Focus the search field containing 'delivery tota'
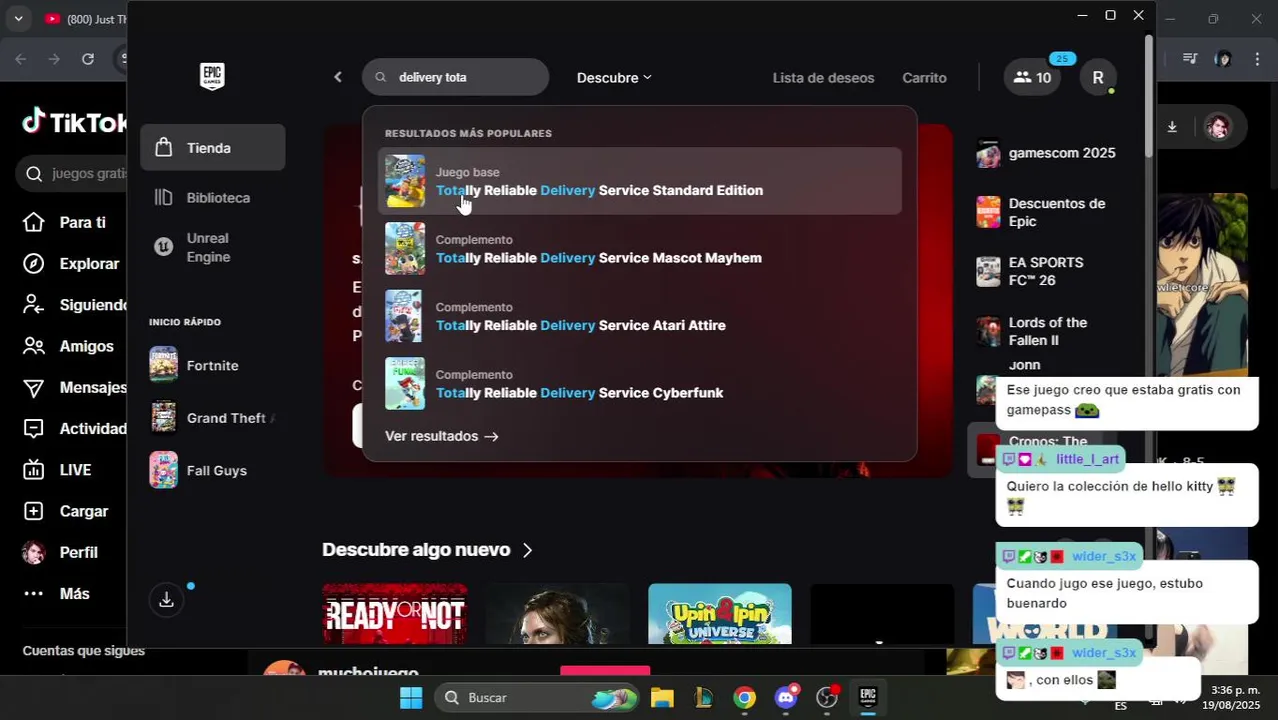The image size is (1278, 720). click(456, 77)
